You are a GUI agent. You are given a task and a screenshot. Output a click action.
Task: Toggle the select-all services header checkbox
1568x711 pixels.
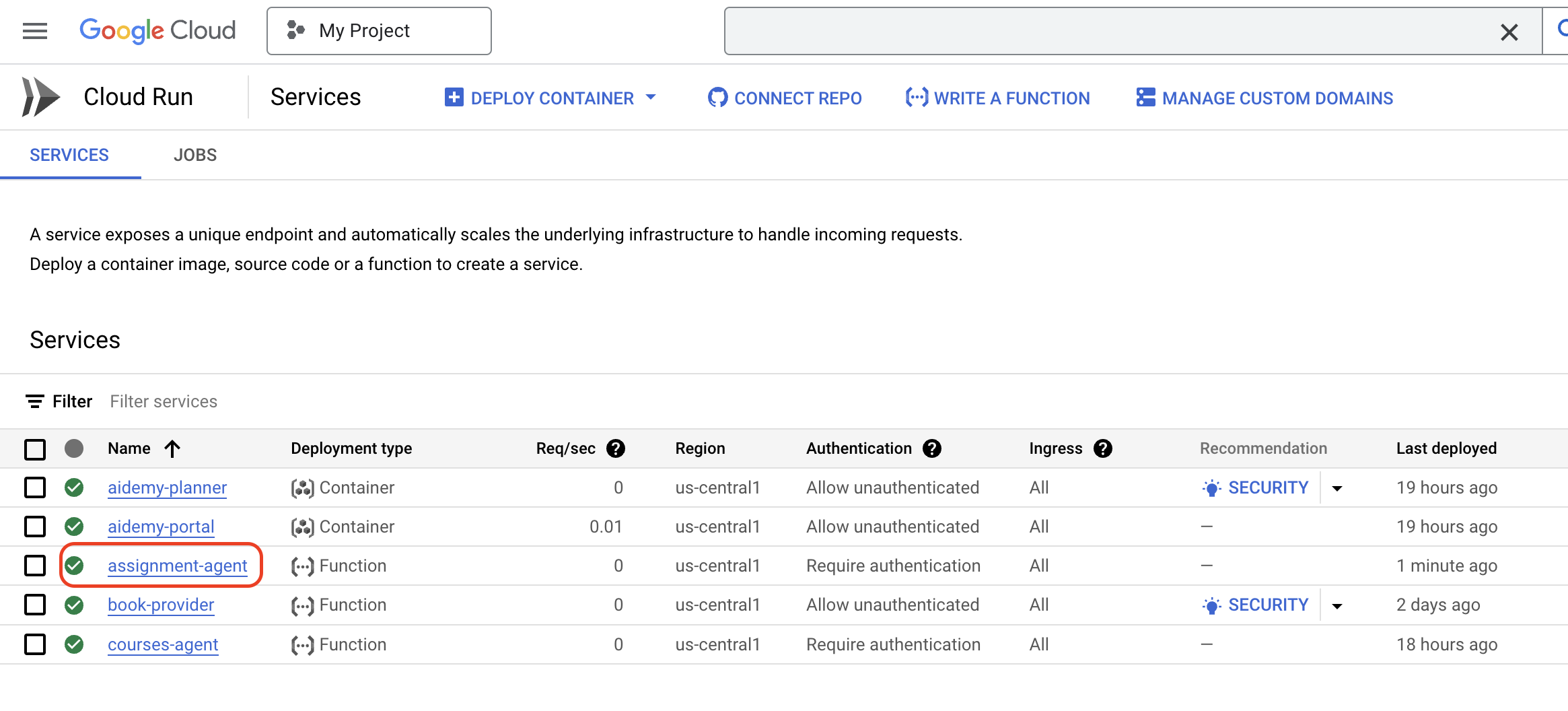(35, 449)
